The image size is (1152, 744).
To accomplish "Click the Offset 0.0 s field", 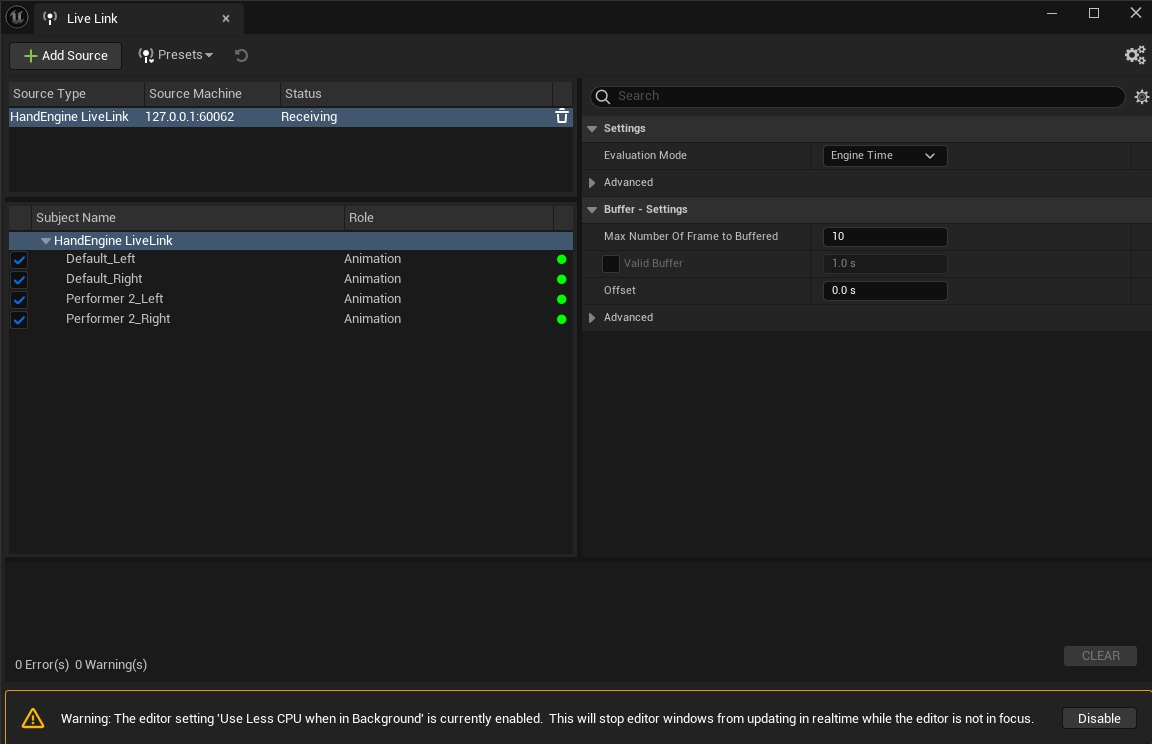I will click(x=885, y=291).
